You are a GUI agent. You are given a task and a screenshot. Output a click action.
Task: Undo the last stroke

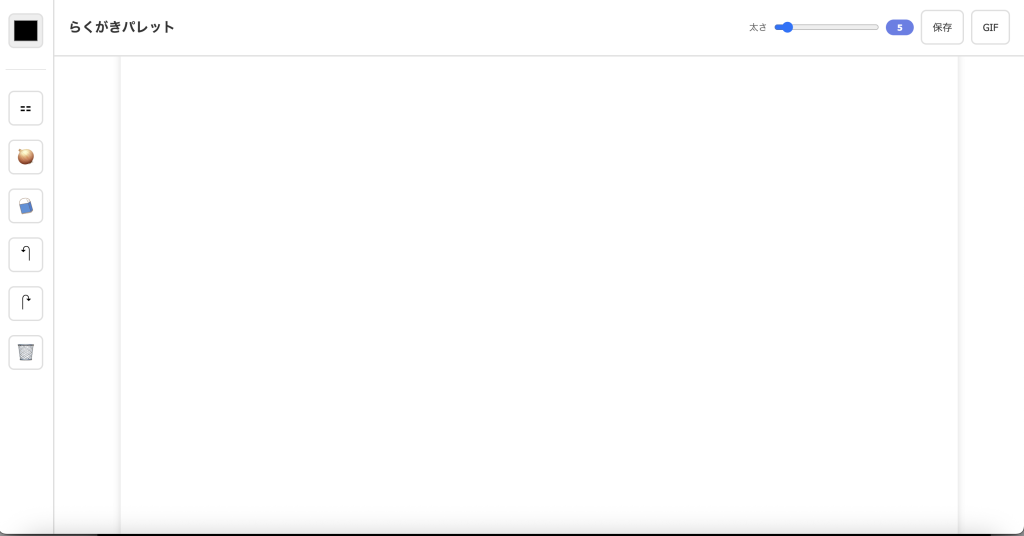pyautogui.click(x=26, y=255)
